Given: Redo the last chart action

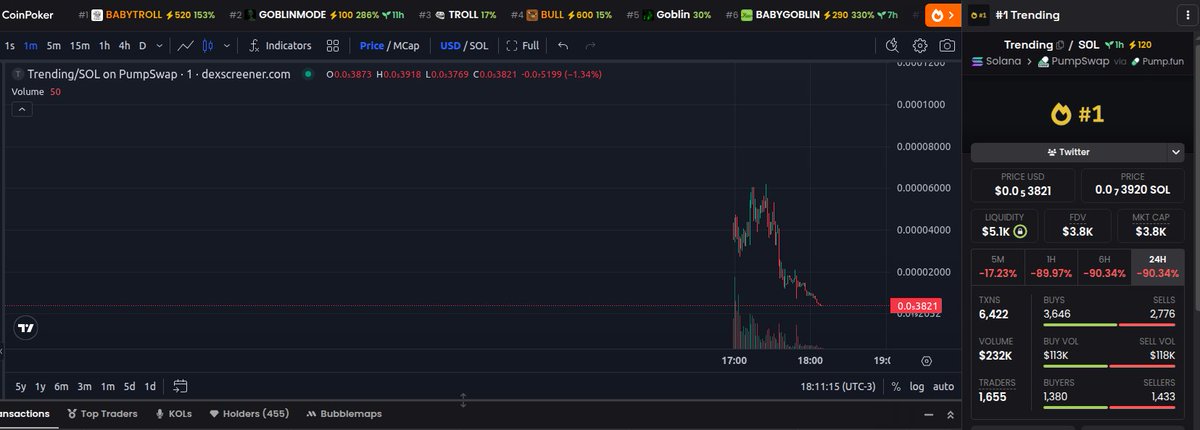Looking at the screenshot, I should (x=590, y=45).
